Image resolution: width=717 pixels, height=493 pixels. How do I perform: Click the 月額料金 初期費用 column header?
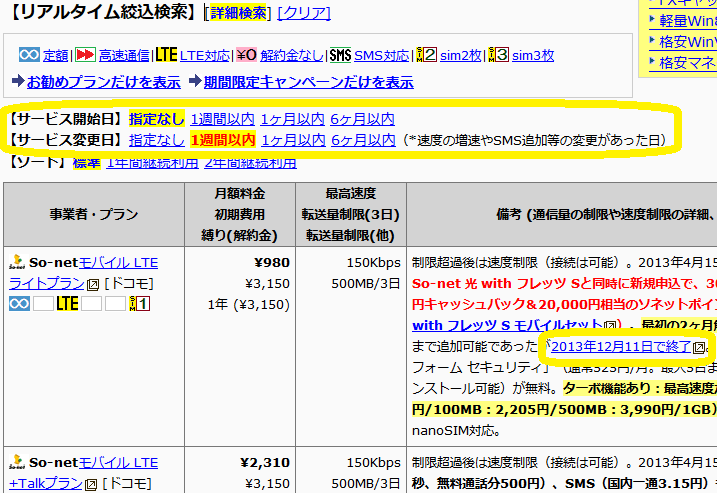(240, 214)
